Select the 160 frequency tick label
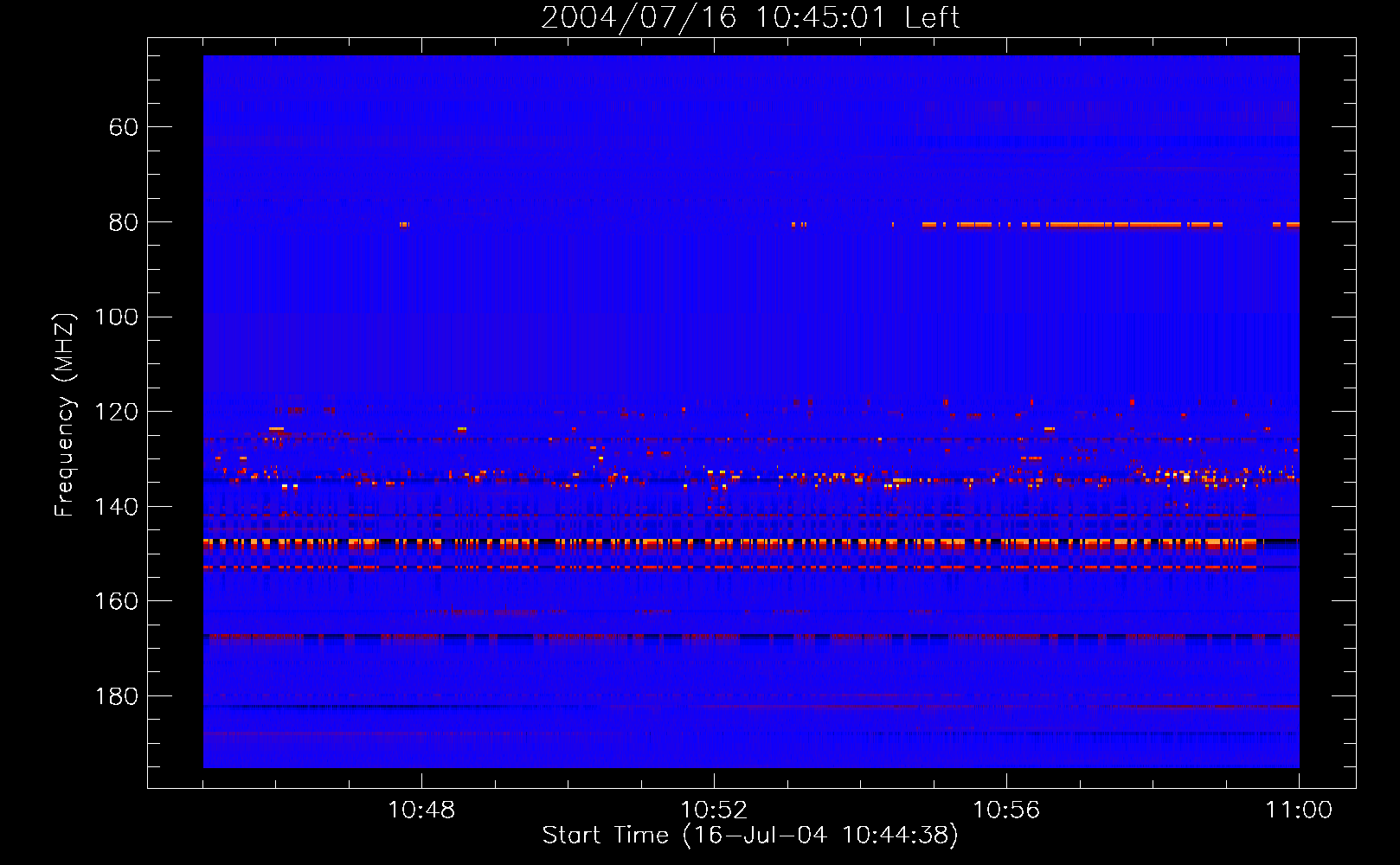The width and height of the screenshot is (1400, 865). point(116,601)
